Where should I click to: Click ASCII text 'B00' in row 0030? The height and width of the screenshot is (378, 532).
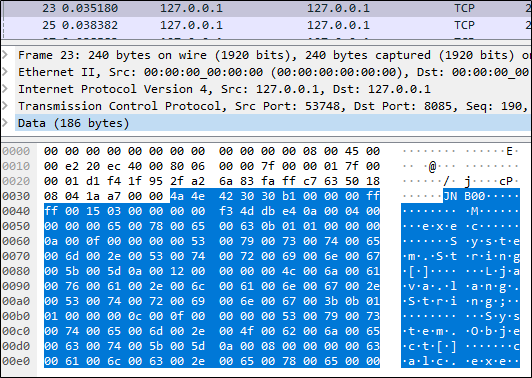click(x=475, y=196)
